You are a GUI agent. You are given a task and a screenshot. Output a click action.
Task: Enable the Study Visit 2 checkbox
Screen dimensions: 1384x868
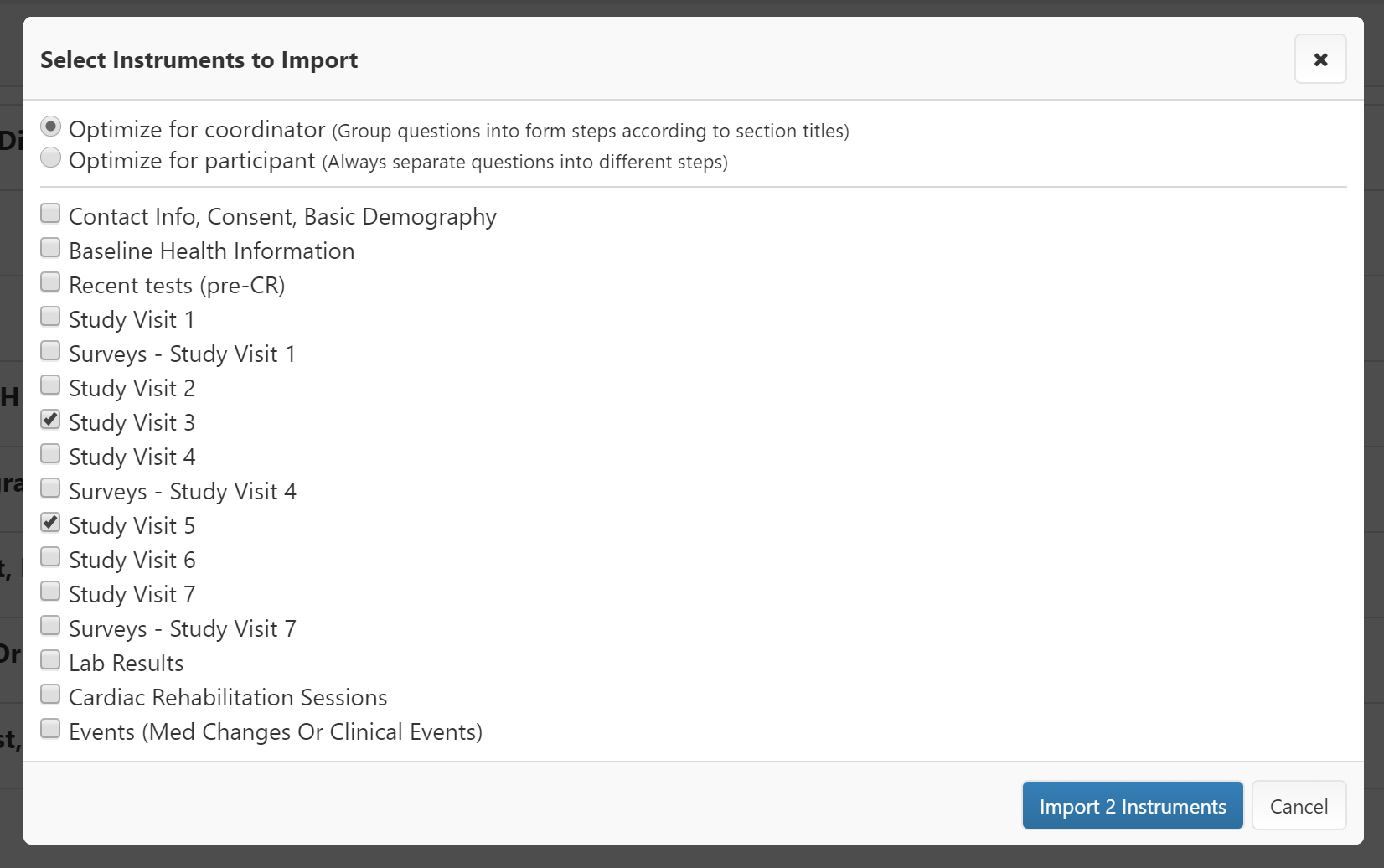pos(51,385)
